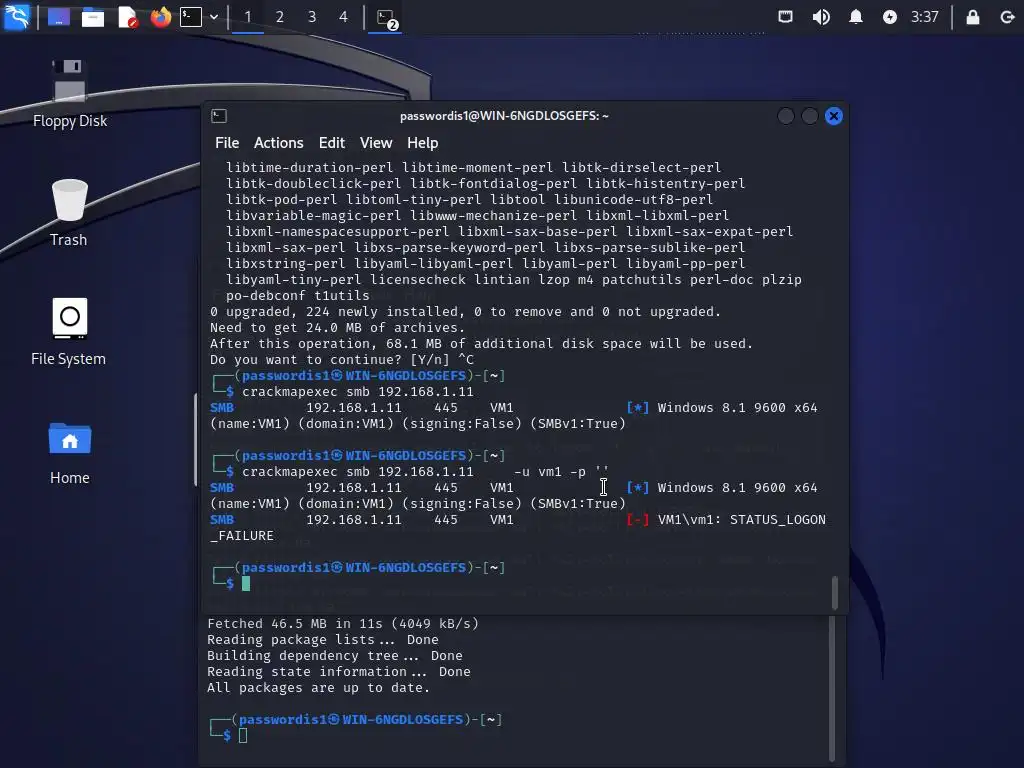
Task: Click the front terminal's scrollbar thumb
Action: (835, 592)
